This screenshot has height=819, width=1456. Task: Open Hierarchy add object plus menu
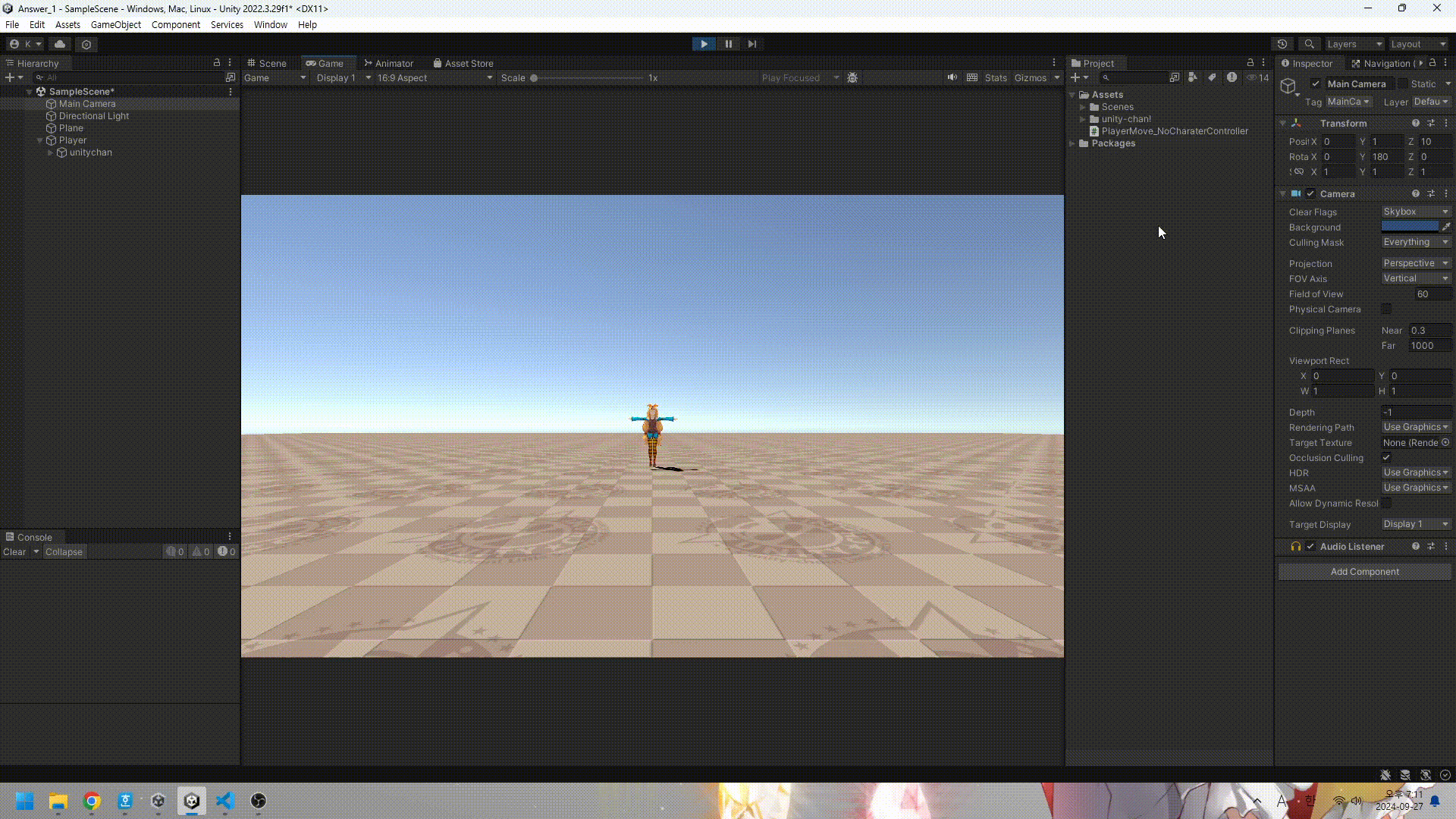pyautogui.click(x=14, y=77)
